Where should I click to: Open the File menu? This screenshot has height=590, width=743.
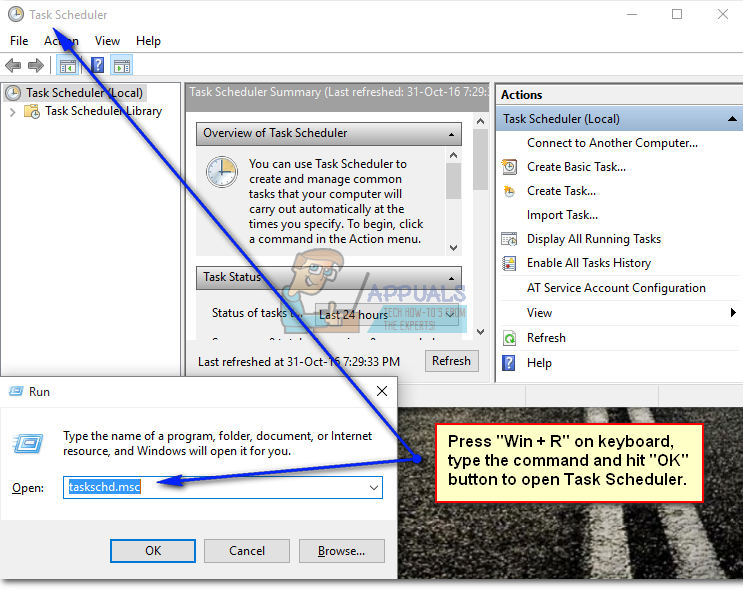coord(19,41)
